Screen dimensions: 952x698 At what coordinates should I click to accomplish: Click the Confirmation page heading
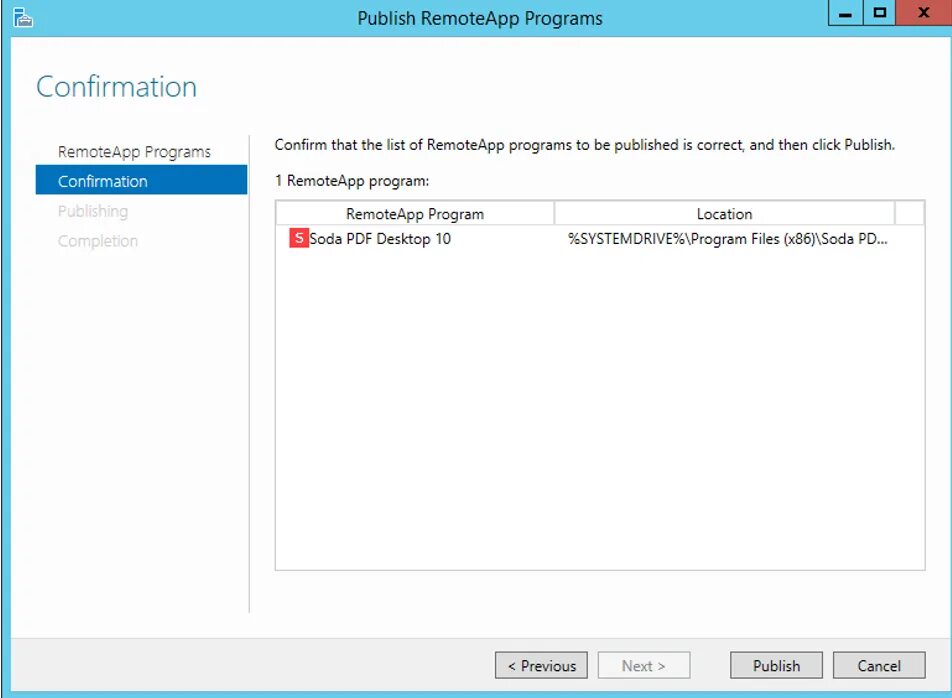tap(116, 88)
